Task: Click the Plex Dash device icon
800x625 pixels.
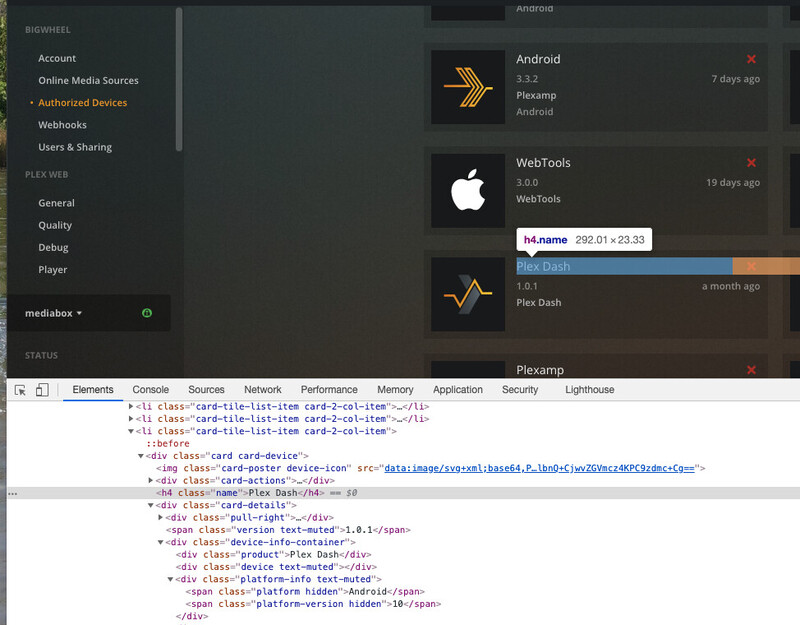Action: [x=468, y=294]
